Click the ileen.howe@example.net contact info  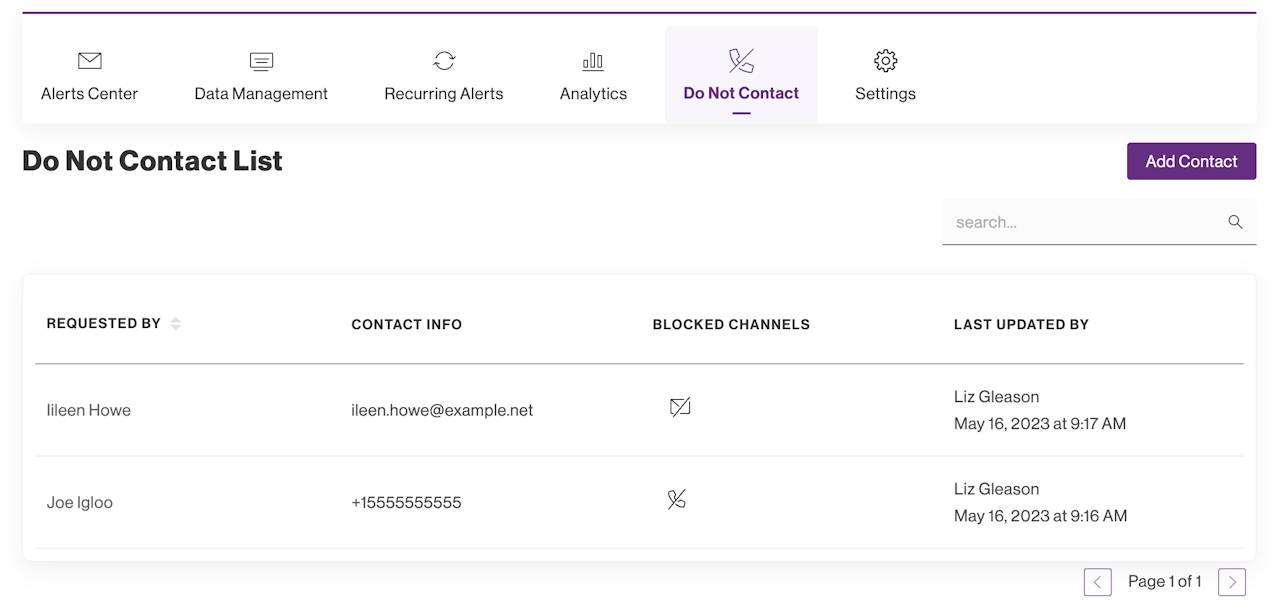coord(442,410)
